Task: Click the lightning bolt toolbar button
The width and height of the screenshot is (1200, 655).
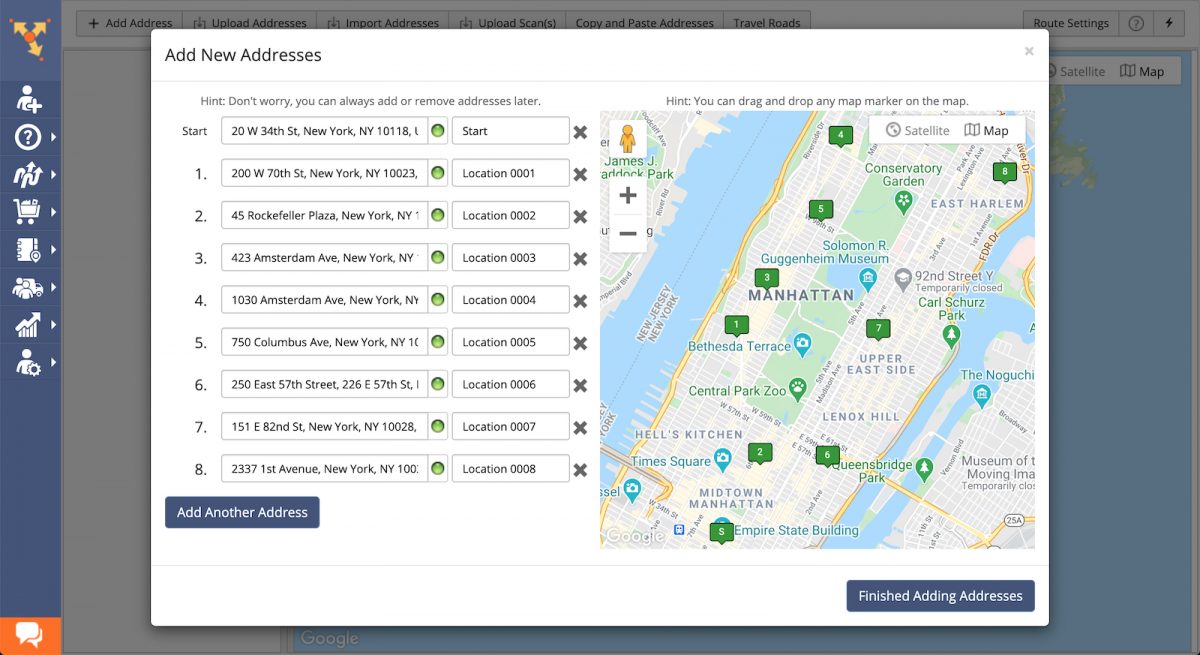Action: (1168, 23)
